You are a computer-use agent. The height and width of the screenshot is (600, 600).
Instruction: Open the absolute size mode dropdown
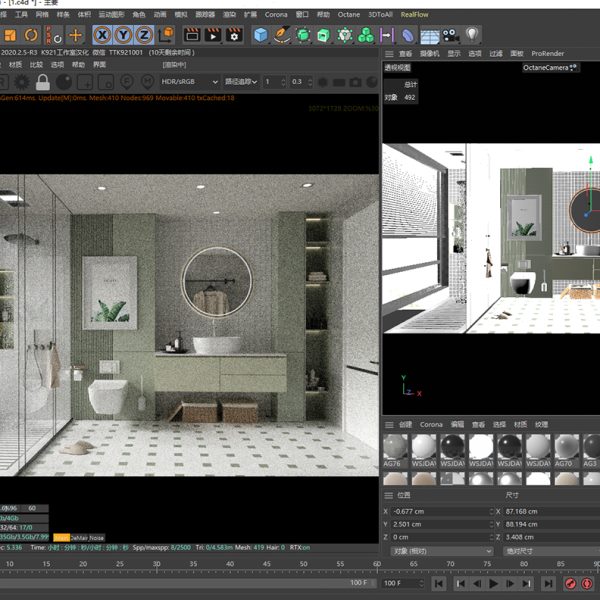[x=551, y=551]
